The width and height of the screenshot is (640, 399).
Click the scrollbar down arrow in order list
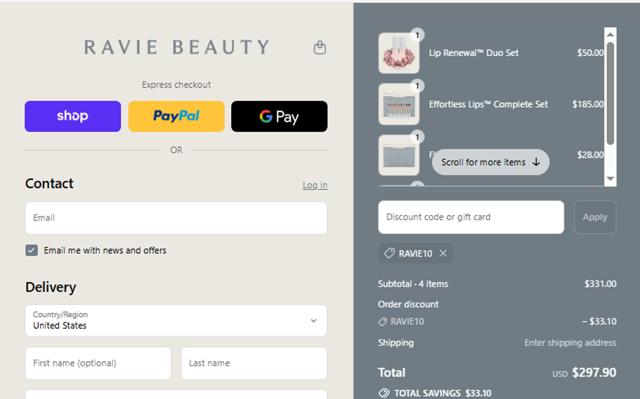(x=610, y=179)
